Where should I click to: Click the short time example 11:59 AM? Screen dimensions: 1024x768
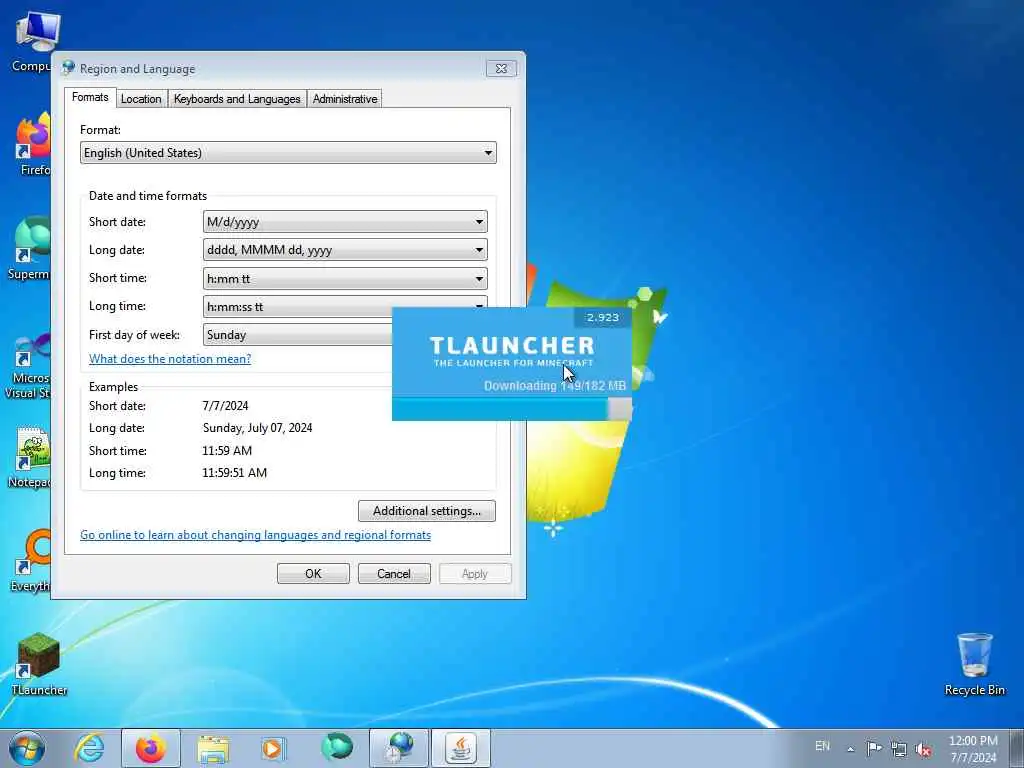point(227,451)
